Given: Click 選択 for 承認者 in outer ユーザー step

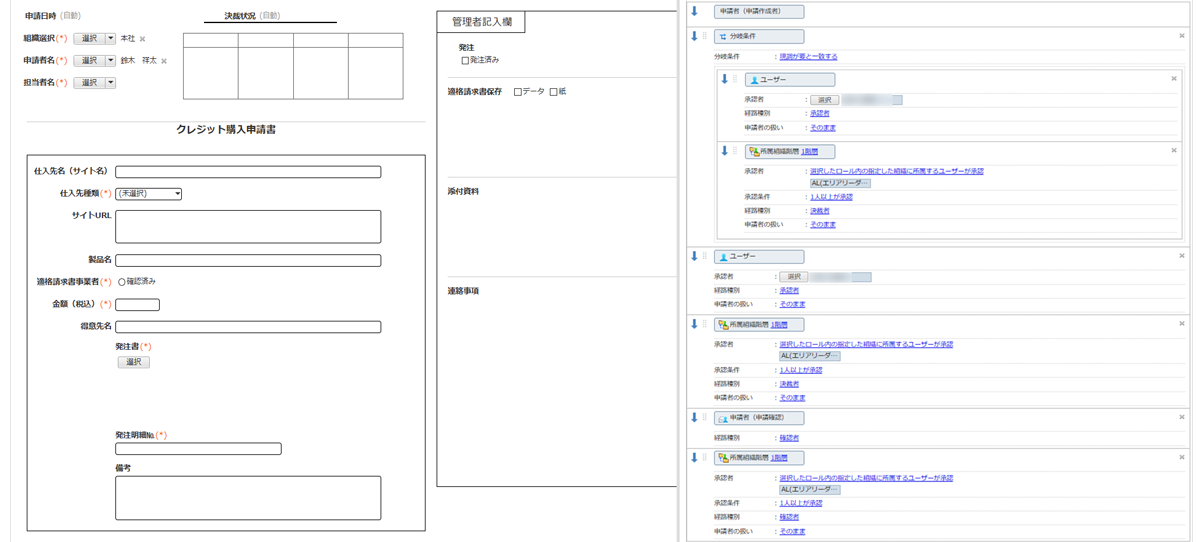Looking at the screenshot, I should (x=793, y=277).
